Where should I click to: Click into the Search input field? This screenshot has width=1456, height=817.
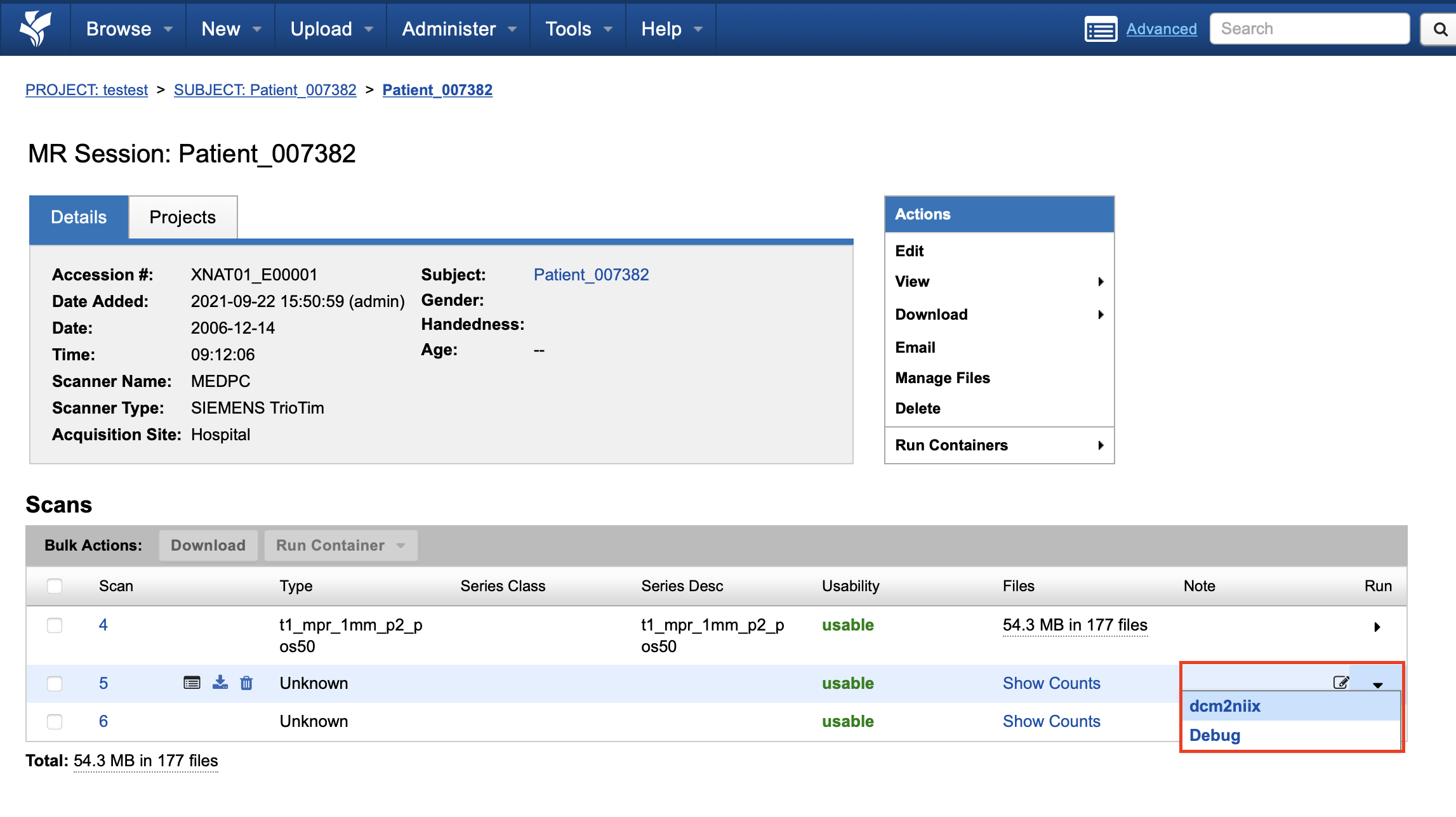tap(1309, 29)
